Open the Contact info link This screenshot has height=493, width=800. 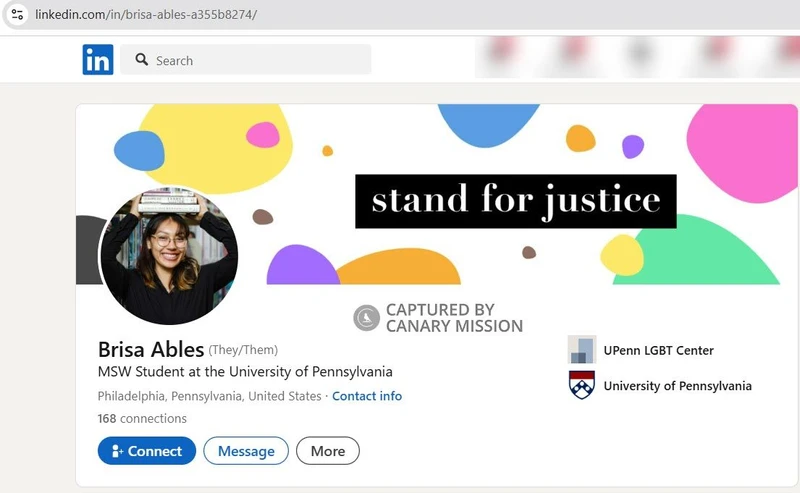(367, 396)
